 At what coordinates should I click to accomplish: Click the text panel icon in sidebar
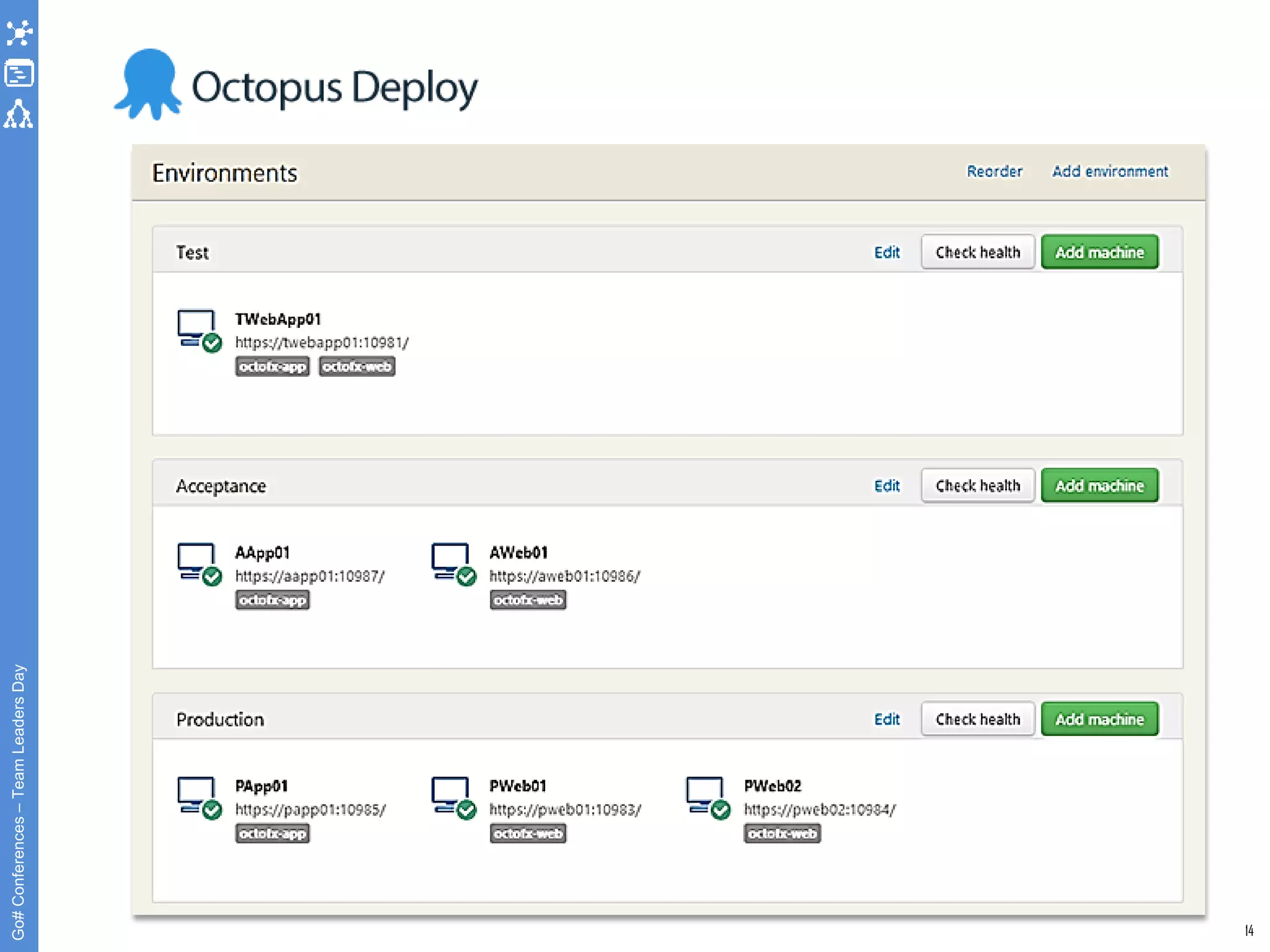tap(19, 74)
